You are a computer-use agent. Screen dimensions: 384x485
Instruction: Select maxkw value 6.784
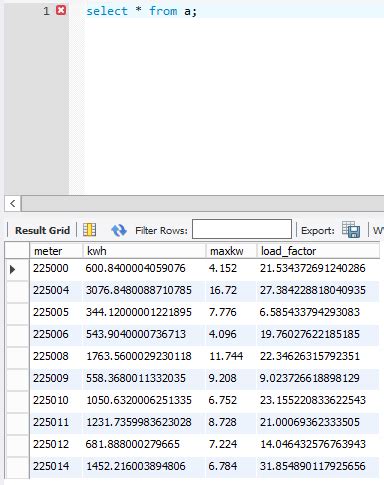(231, 466)
